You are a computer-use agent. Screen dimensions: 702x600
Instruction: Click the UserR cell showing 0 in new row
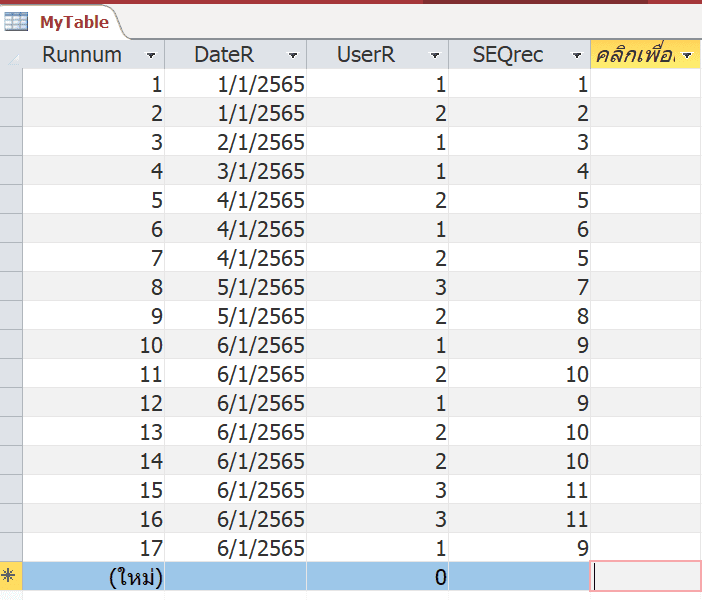pos(377,576)
